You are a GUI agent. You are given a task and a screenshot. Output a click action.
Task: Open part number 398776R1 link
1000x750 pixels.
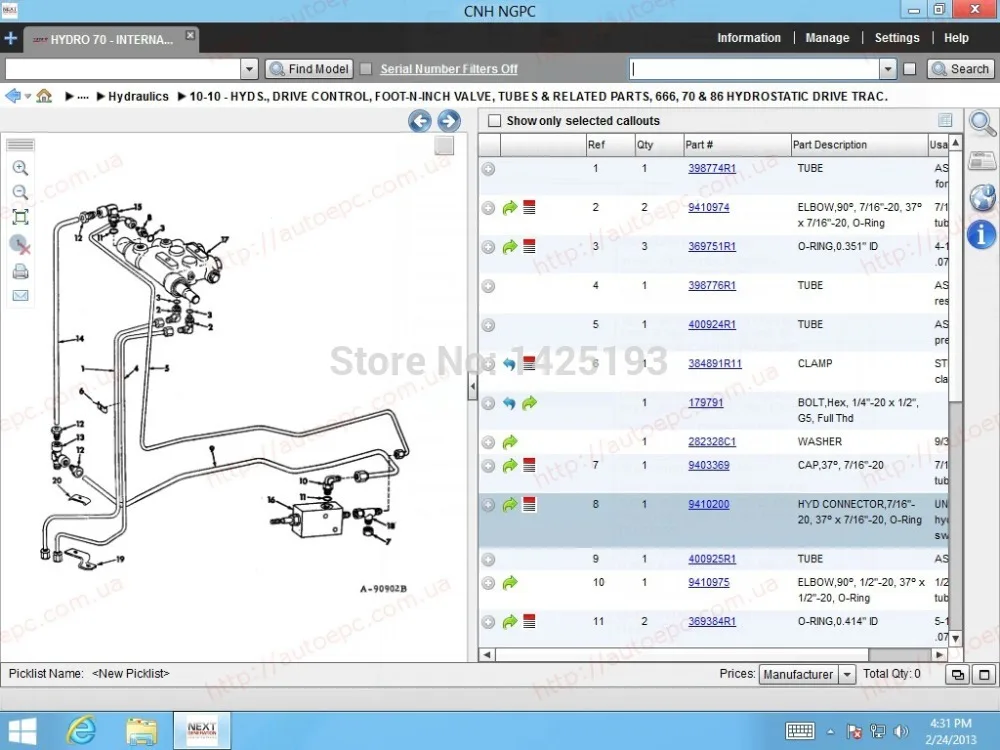tap(712, 285)
